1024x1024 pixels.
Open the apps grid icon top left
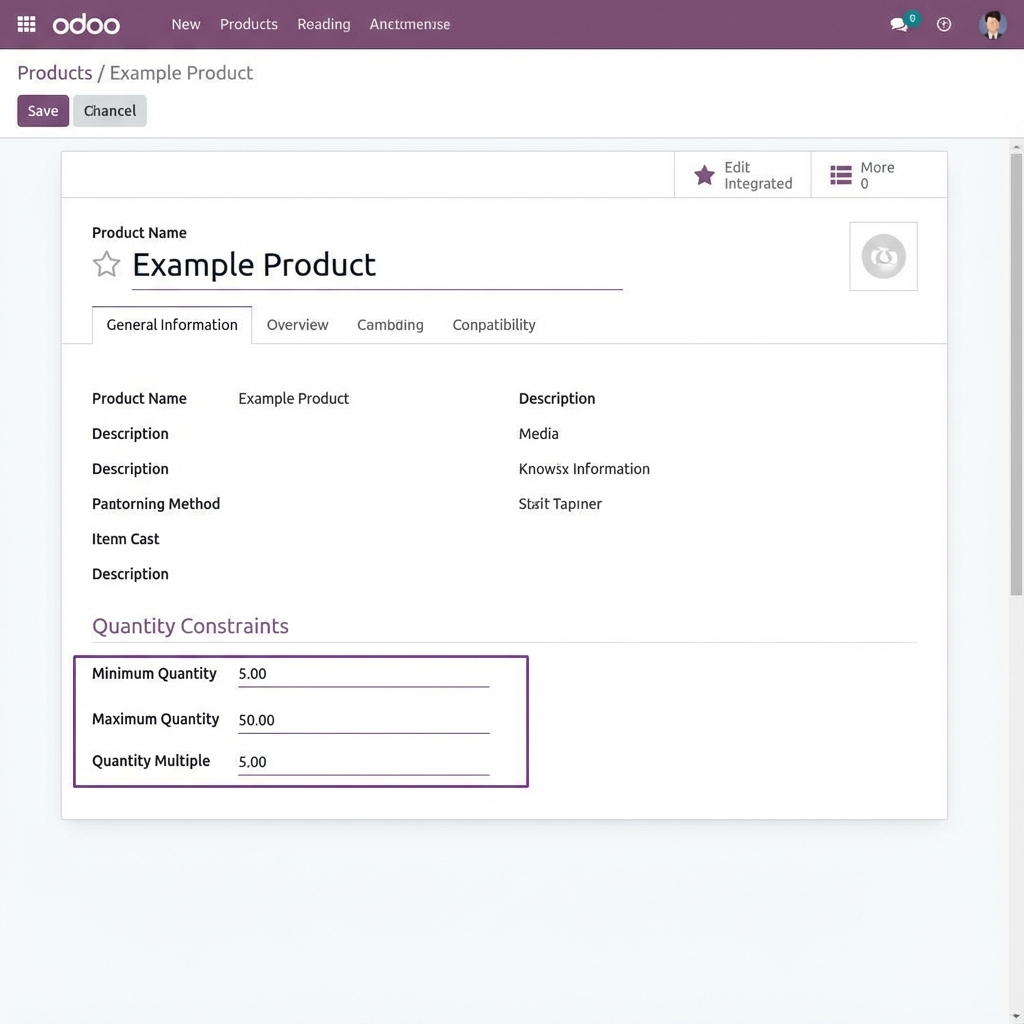click(x=25, y=24)
